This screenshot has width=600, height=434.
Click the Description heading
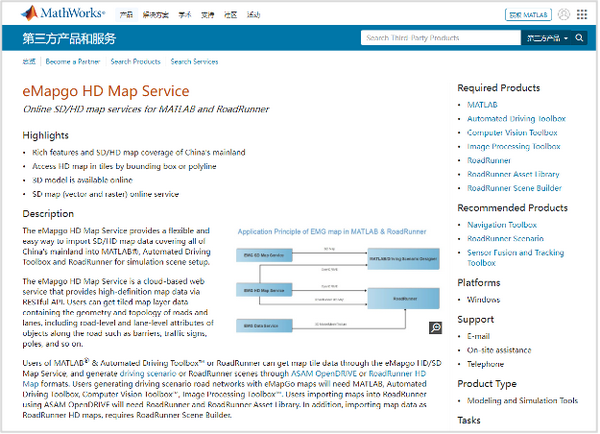pyautogui.click(x=48, y=214)
